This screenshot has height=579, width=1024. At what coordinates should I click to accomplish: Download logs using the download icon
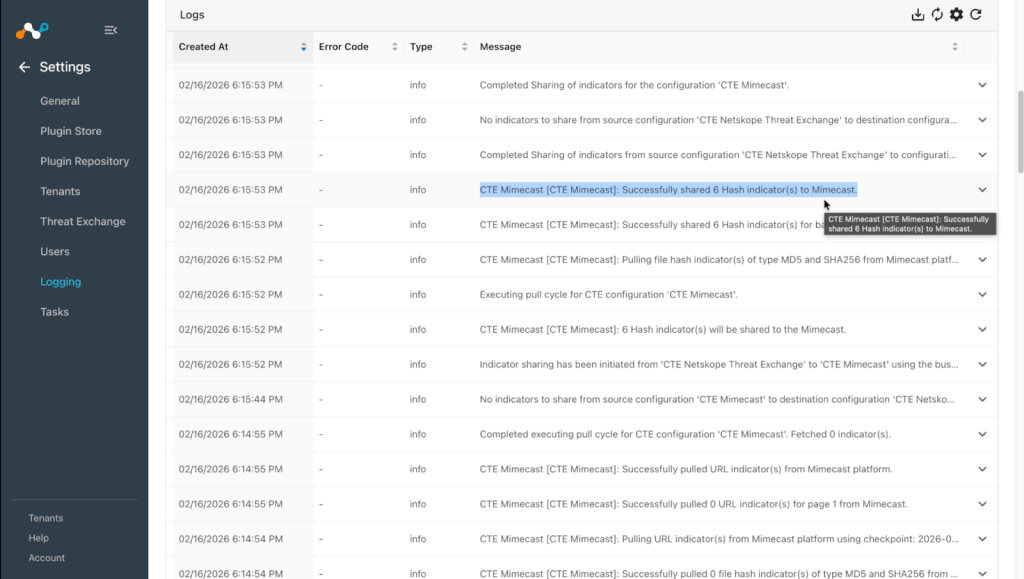click(918, 14)
